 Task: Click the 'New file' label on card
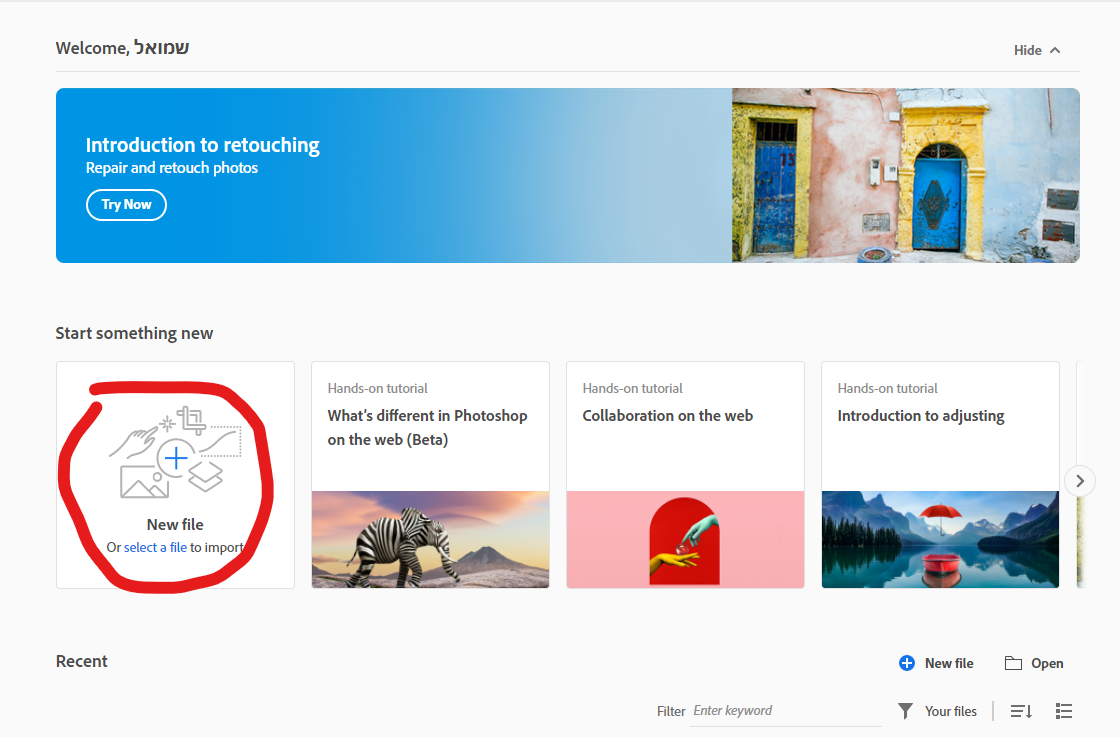click(175, 524)
